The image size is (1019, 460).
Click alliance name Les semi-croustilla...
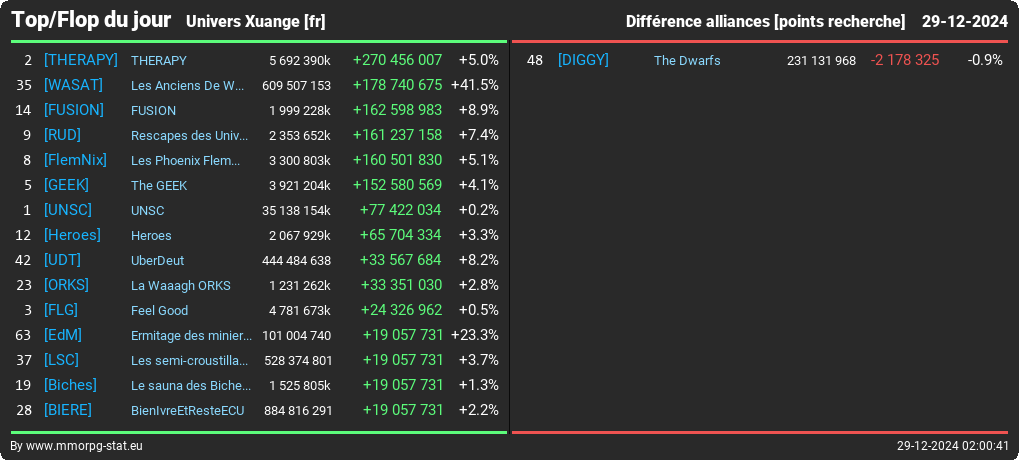click(190, 361)
